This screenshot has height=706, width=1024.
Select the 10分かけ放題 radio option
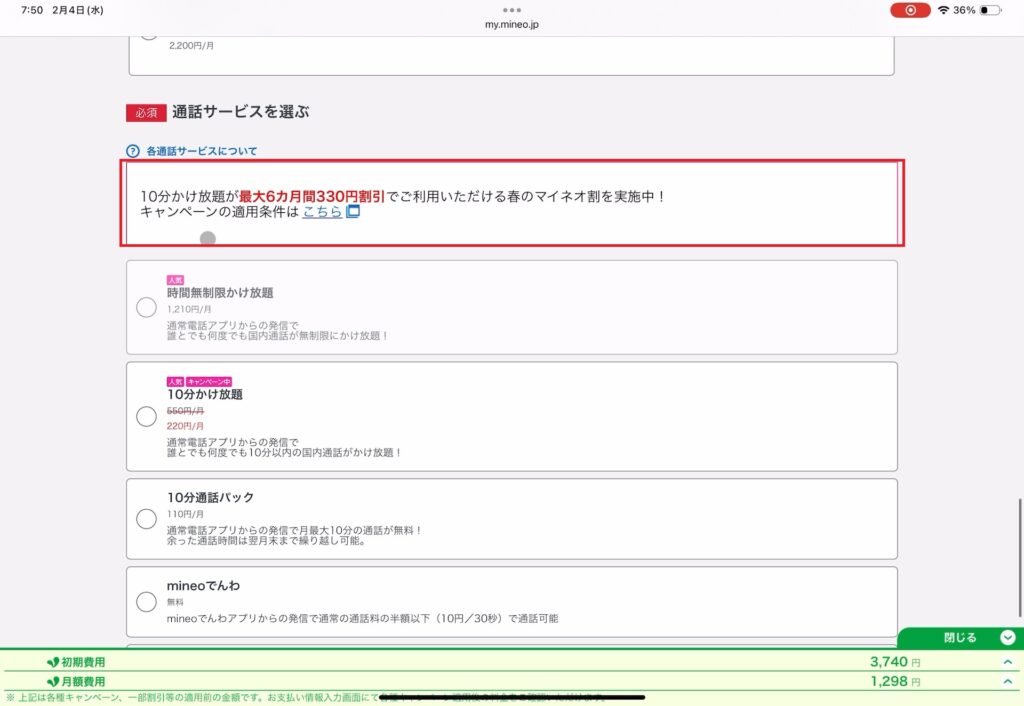(146, 416)
